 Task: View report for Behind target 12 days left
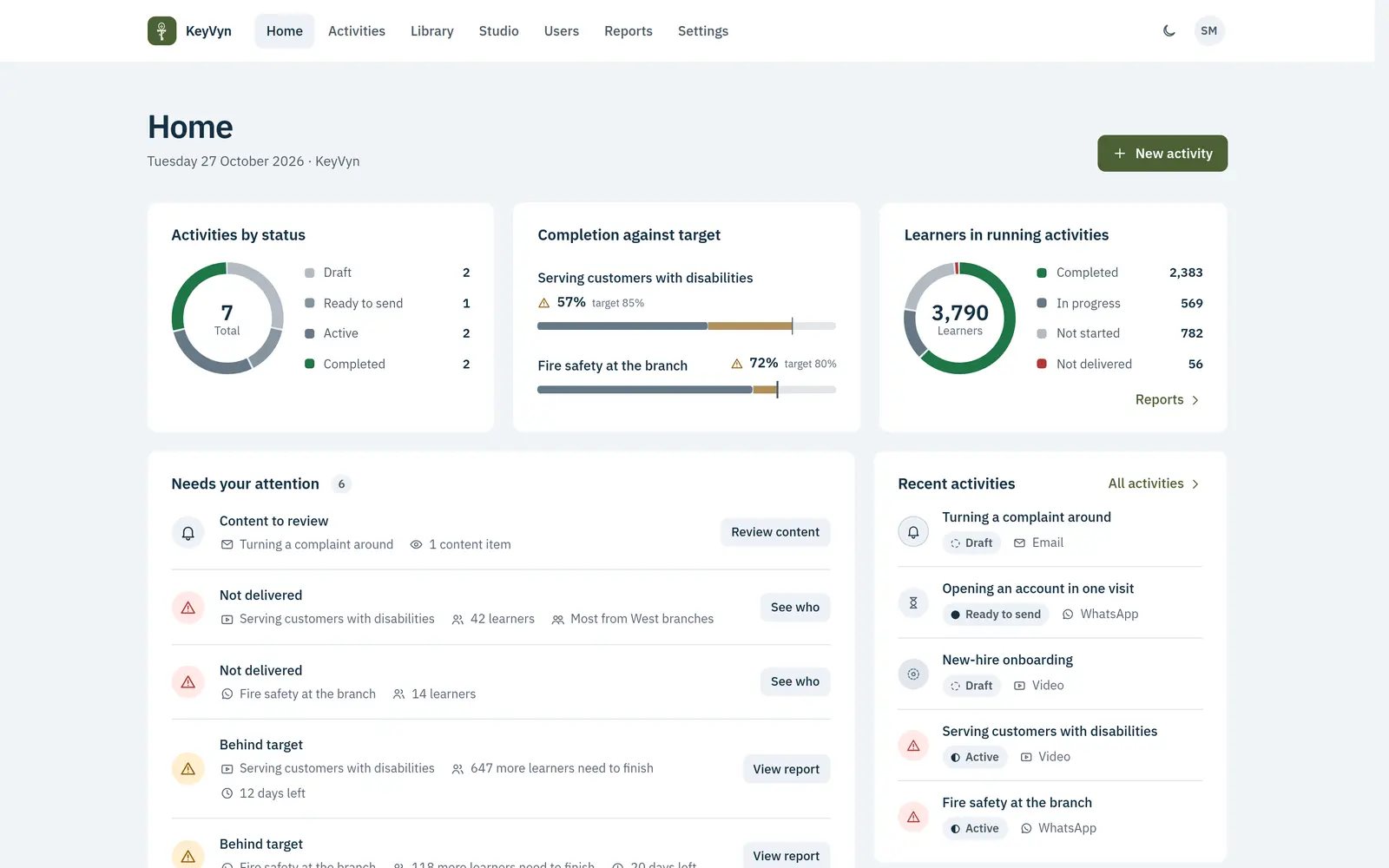(x=787, y=769)
